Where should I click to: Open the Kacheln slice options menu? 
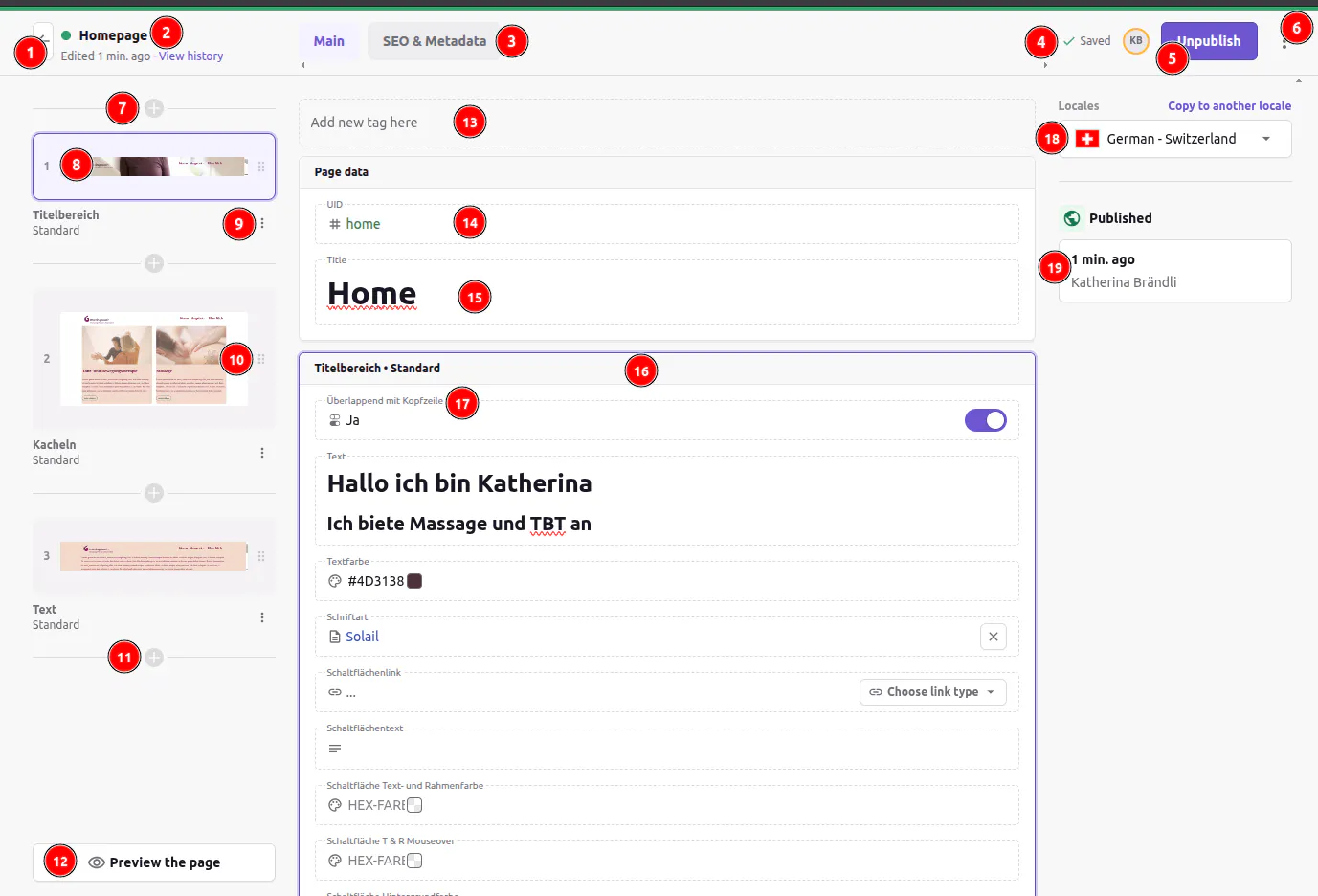tap(262, 453)
